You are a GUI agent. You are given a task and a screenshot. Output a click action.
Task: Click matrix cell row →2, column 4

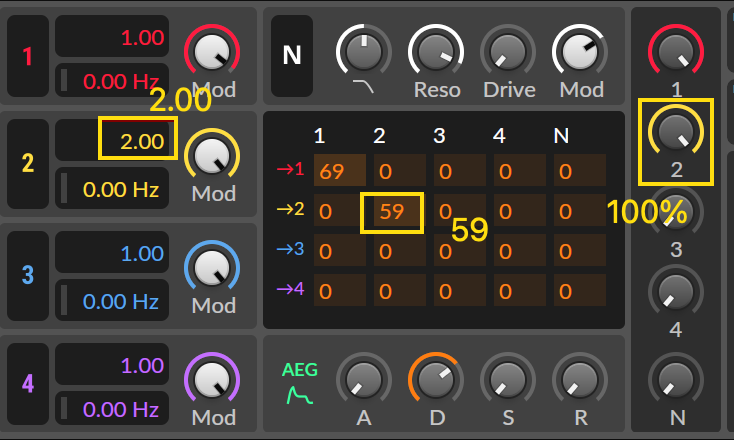[x=520, y=210]
